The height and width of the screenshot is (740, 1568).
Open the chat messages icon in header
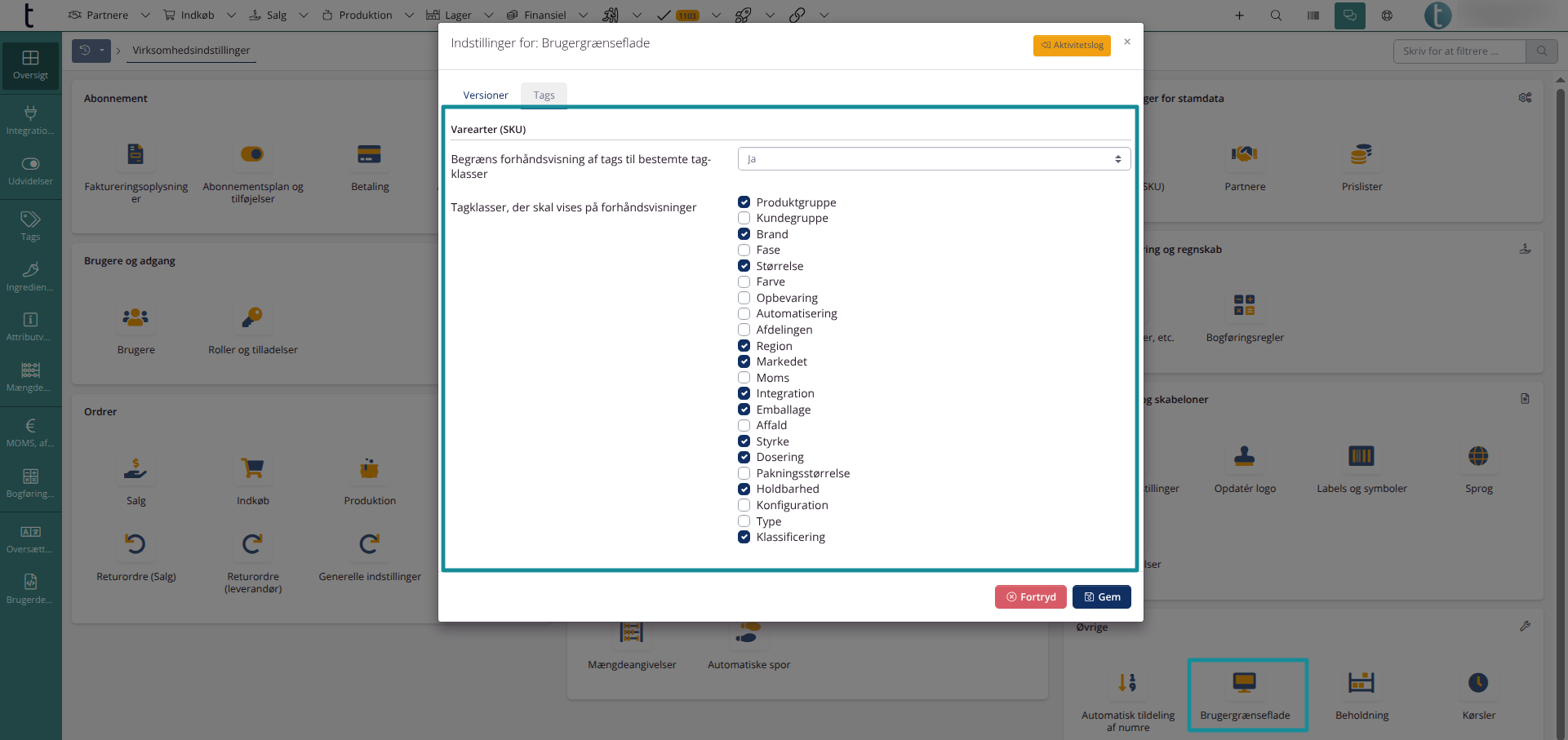point(1350,16)
